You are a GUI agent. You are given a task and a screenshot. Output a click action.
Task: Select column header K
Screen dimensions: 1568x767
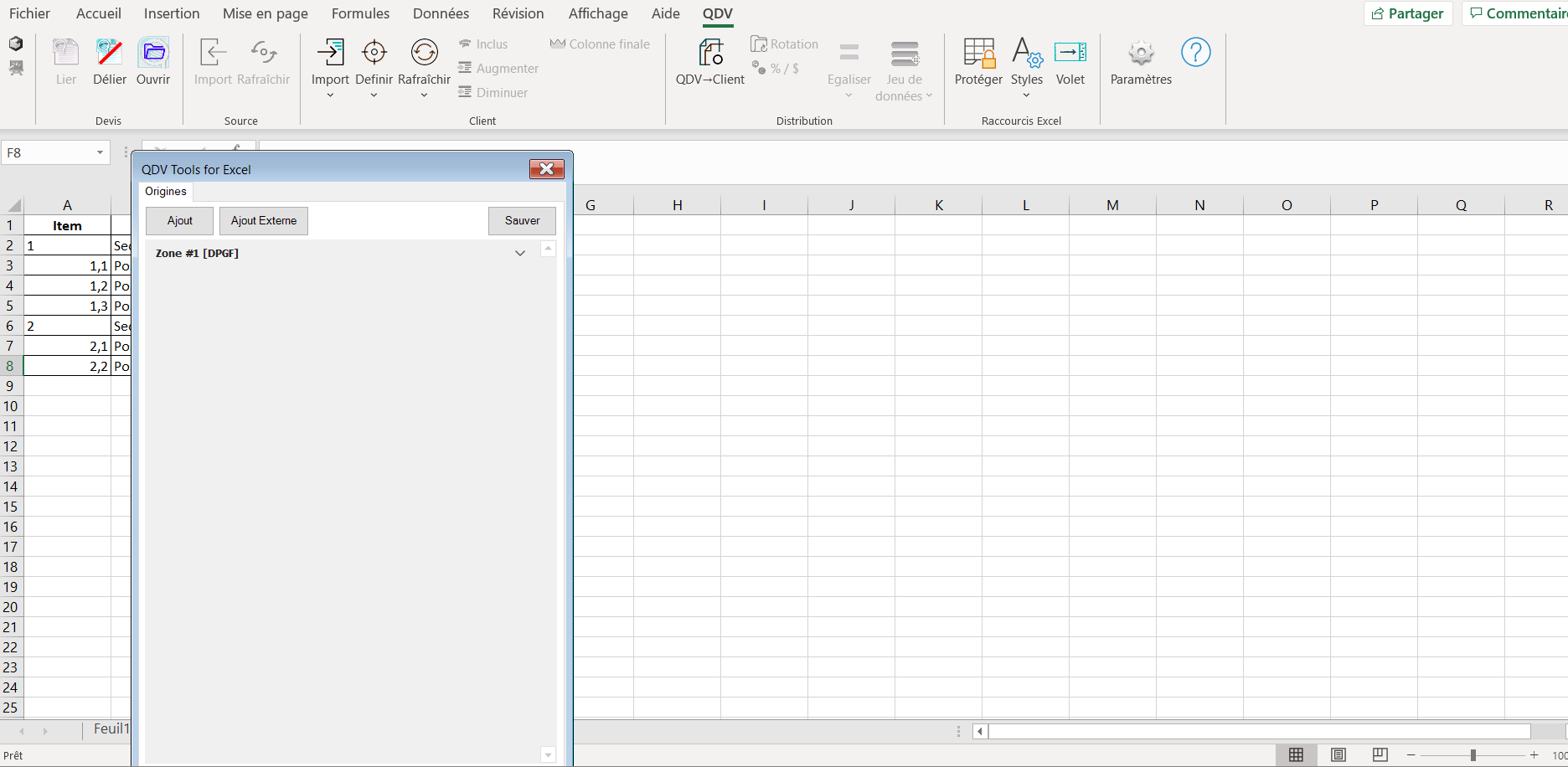939,205
